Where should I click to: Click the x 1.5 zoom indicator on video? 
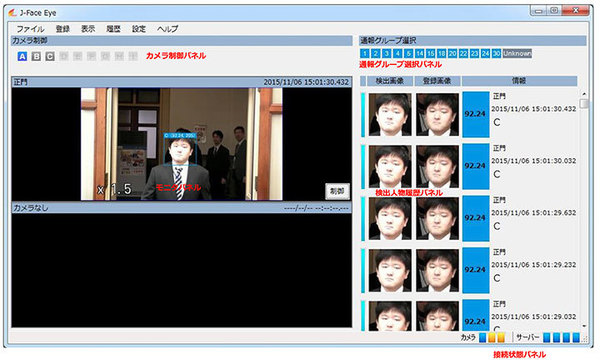point(114,189)
